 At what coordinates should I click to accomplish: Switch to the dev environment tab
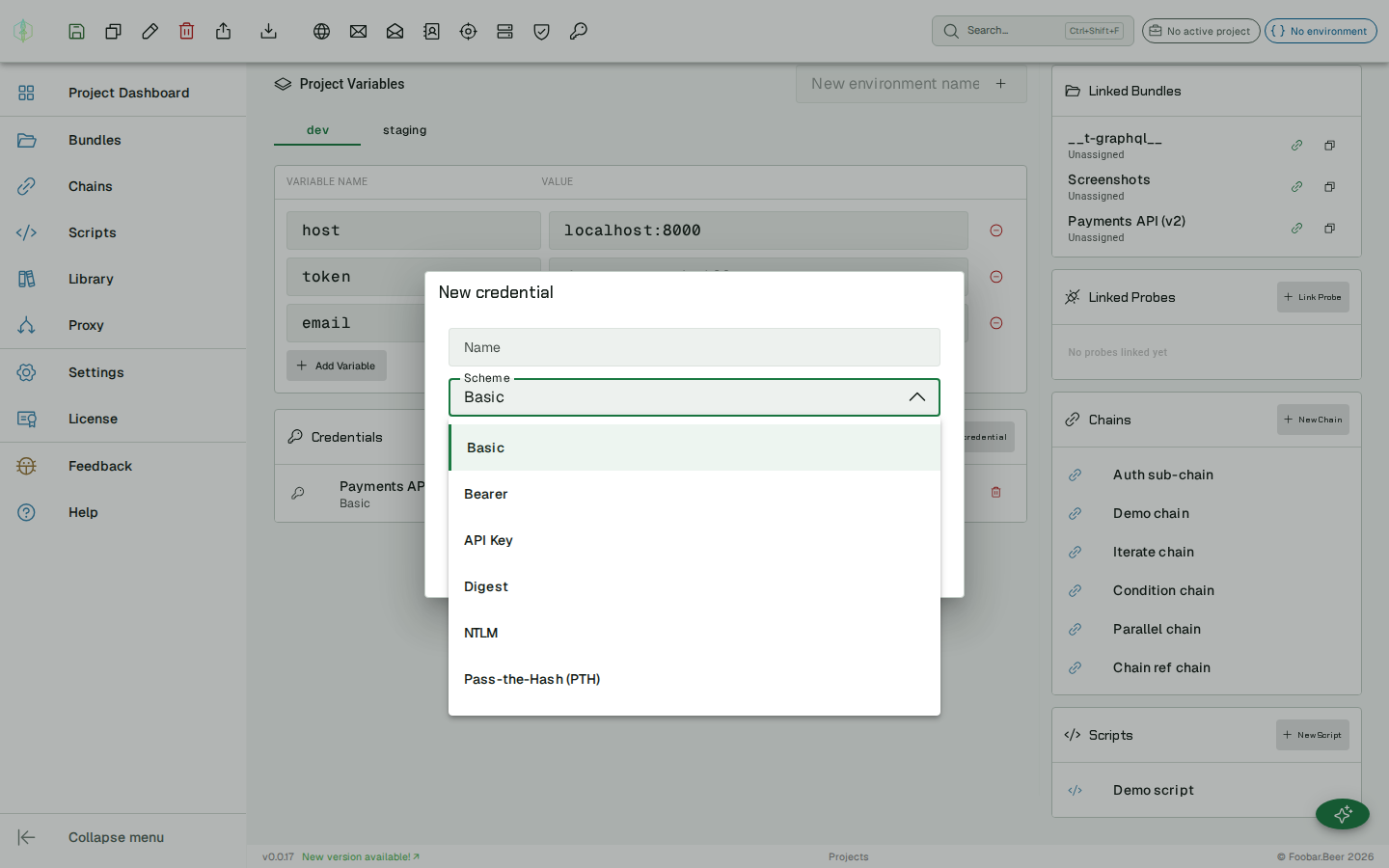(317, 130)
